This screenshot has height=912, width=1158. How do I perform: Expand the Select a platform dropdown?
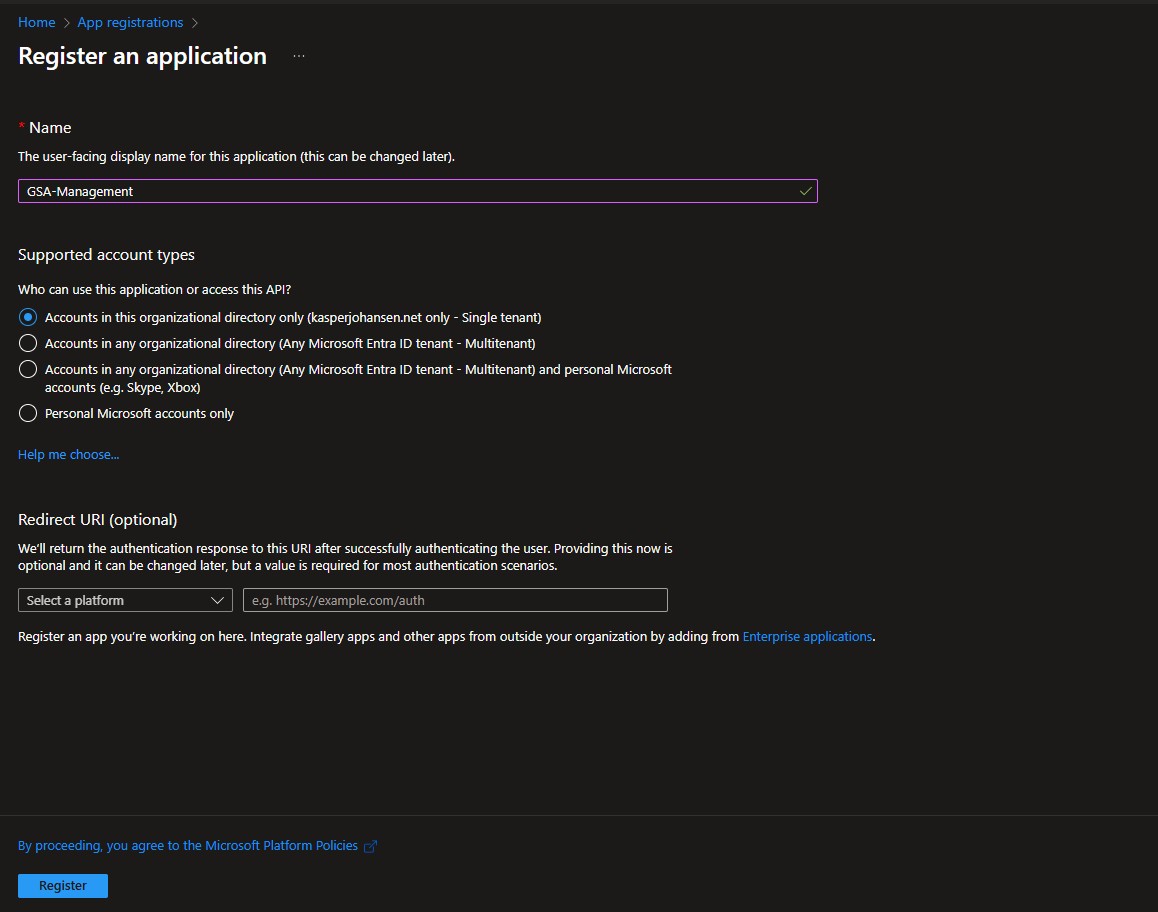(x=125, y=600)
